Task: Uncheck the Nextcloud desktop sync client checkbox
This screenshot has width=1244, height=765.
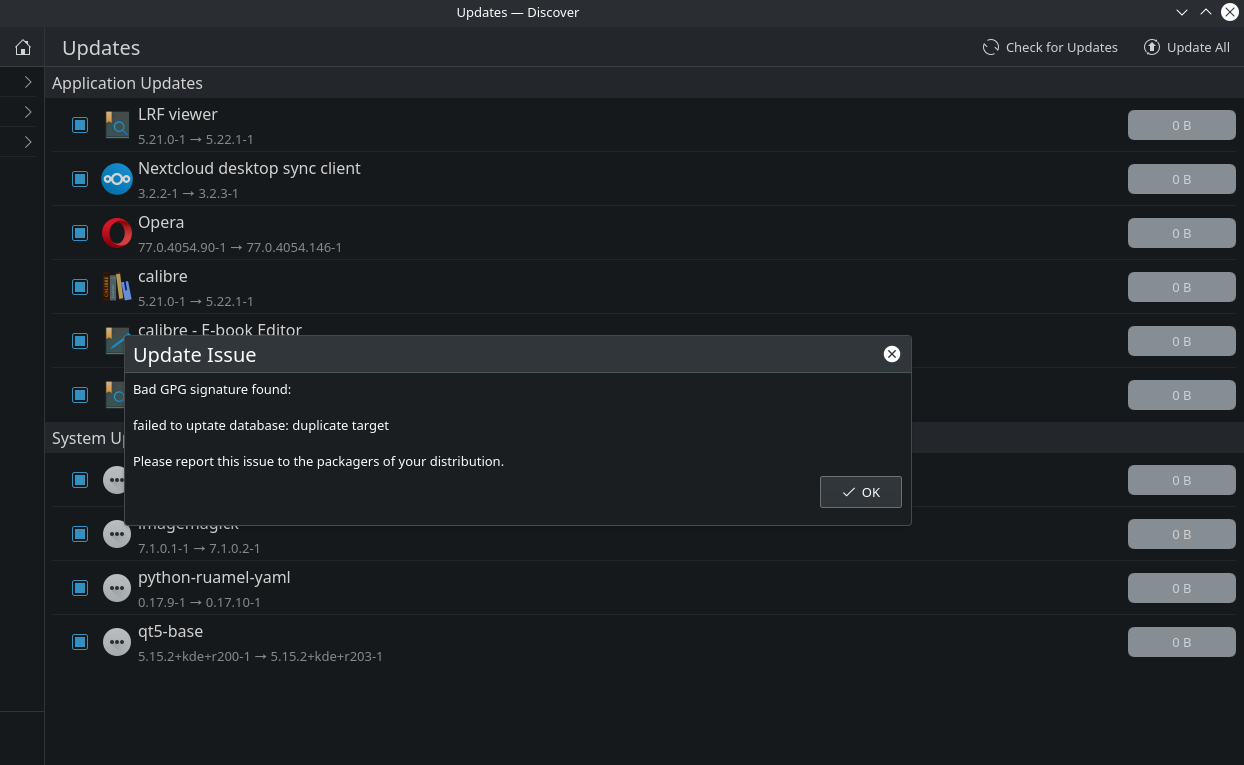Action: point(80,179)
